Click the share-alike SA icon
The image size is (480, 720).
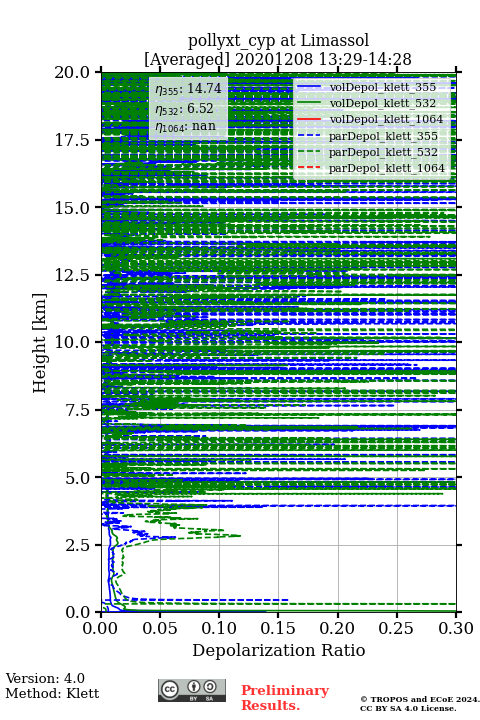[210, 687]
